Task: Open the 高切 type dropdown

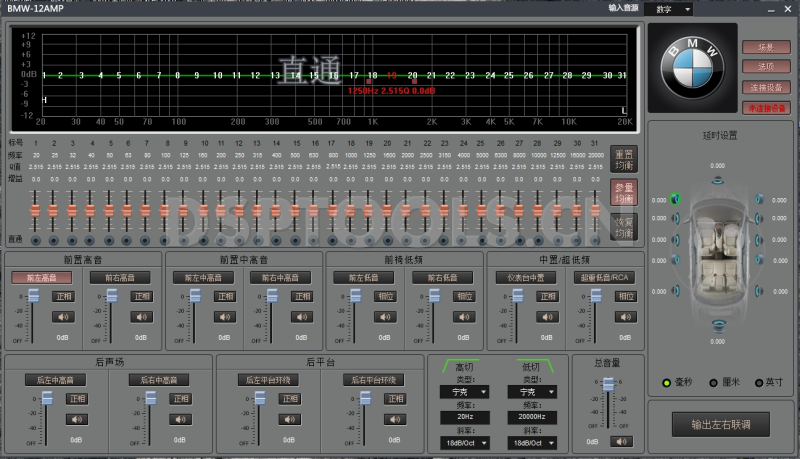Action: (x=463, y=392)
